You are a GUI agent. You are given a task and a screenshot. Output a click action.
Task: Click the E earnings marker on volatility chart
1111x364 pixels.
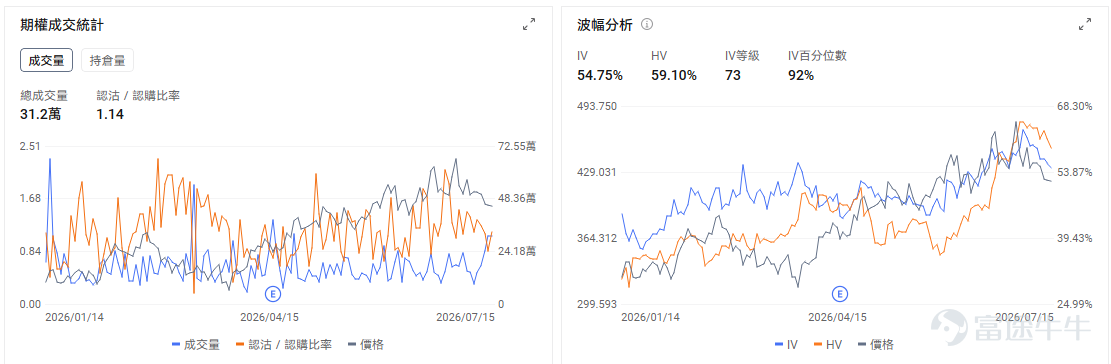tap(839, 293)
